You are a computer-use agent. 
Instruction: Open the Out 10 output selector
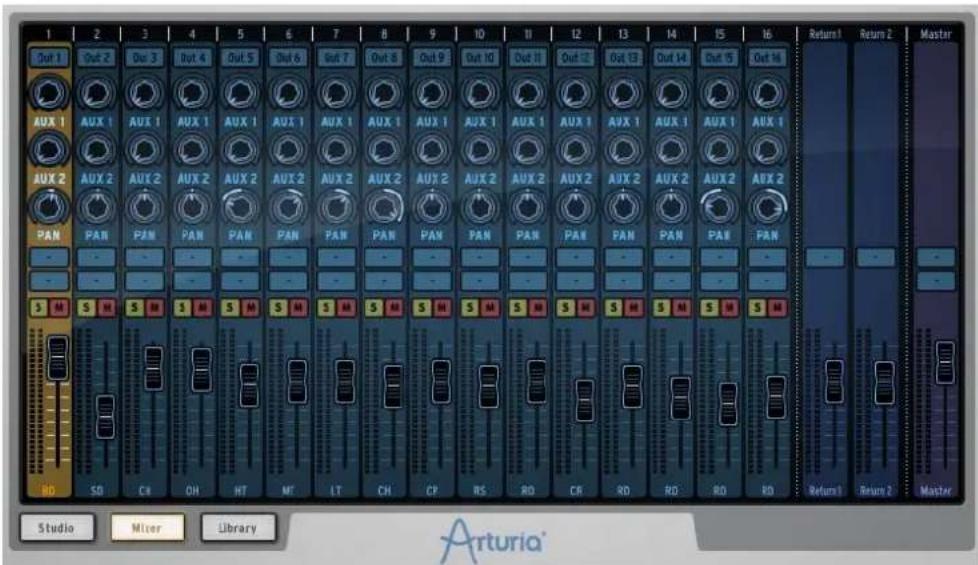coord(480,58)
